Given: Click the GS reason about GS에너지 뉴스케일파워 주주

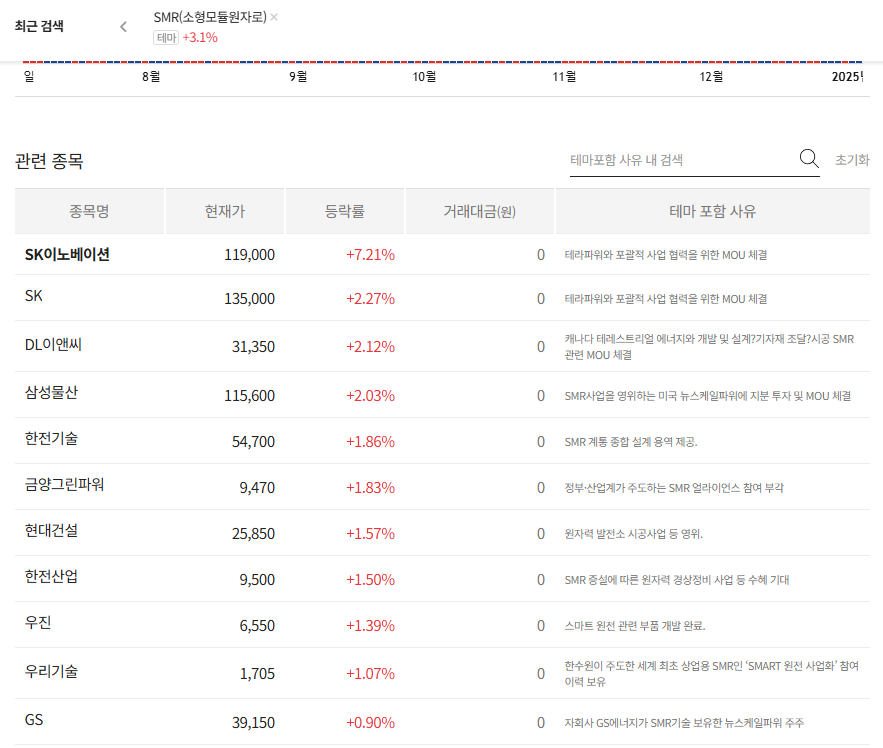Looking at the screenshot, I should (x=684, y=723).
